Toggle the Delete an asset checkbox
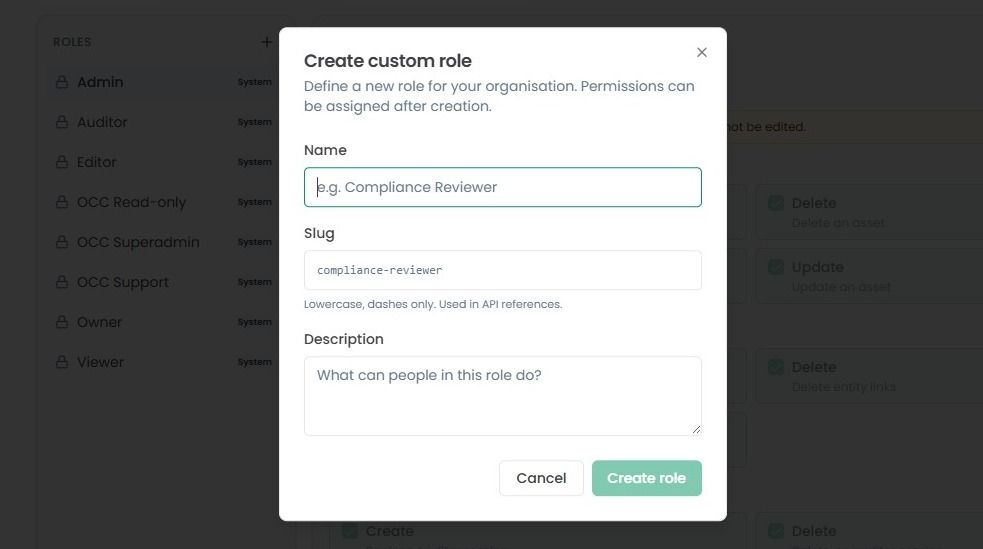Screen dimensions: 983x549 pyautogui.click(x=776, y=203)
